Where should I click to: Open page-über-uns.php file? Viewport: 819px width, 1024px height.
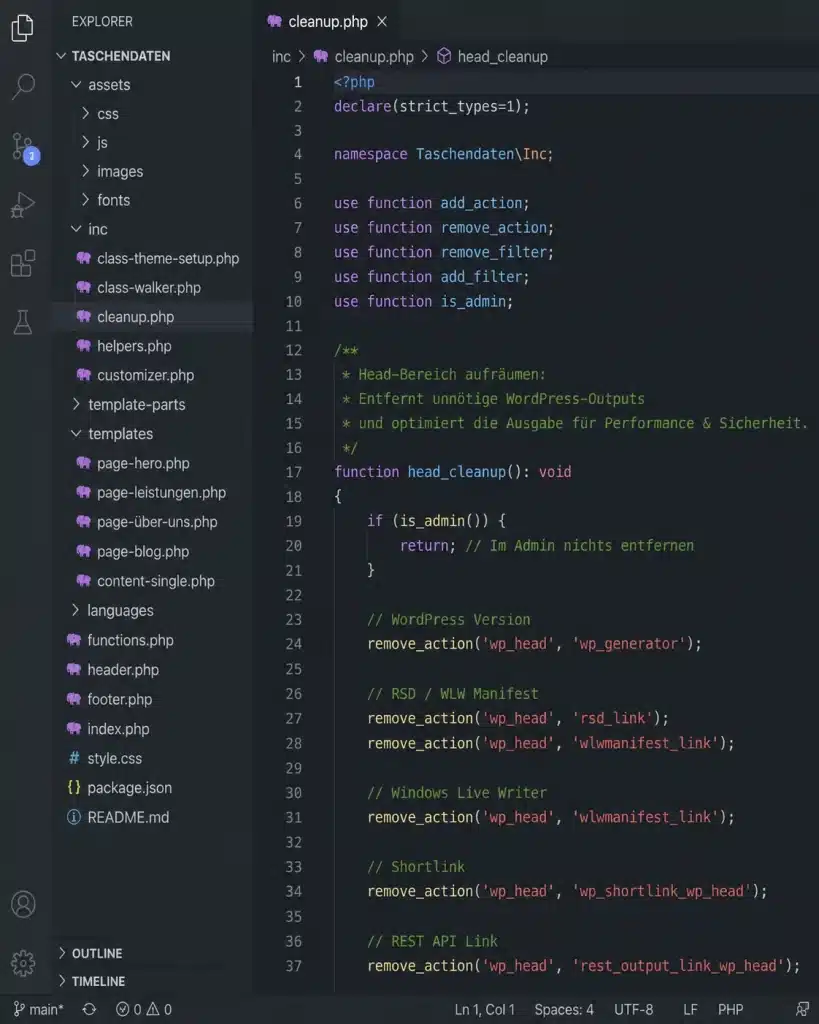click(x=146, y=522)
